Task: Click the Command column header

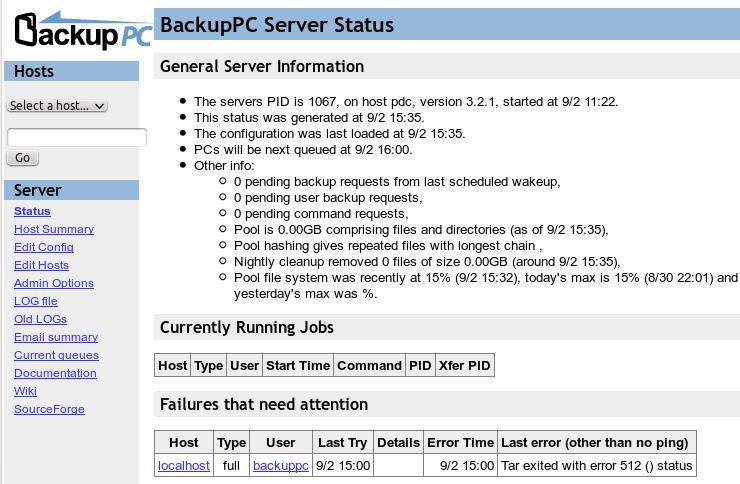Action: click(370, 366)
